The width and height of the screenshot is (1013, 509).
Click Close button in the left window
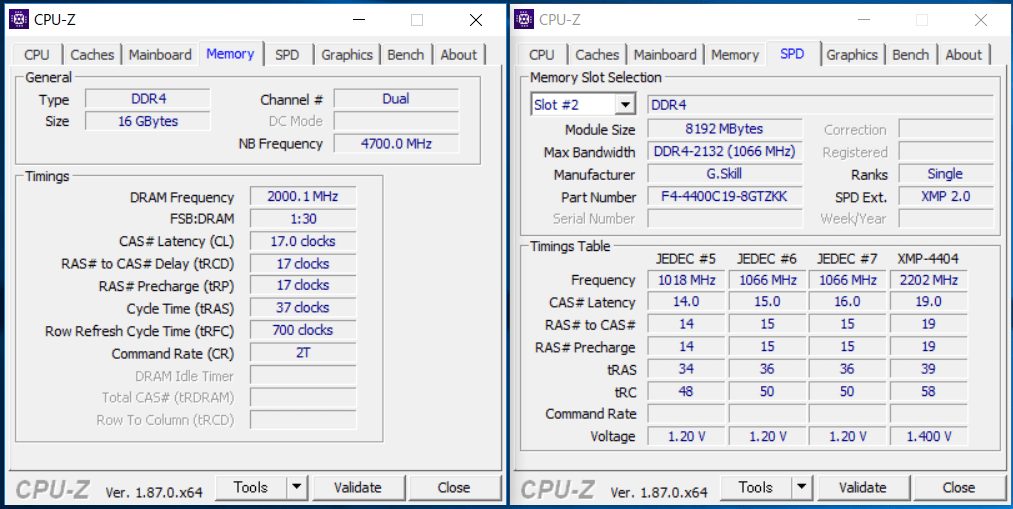[454, 488]
